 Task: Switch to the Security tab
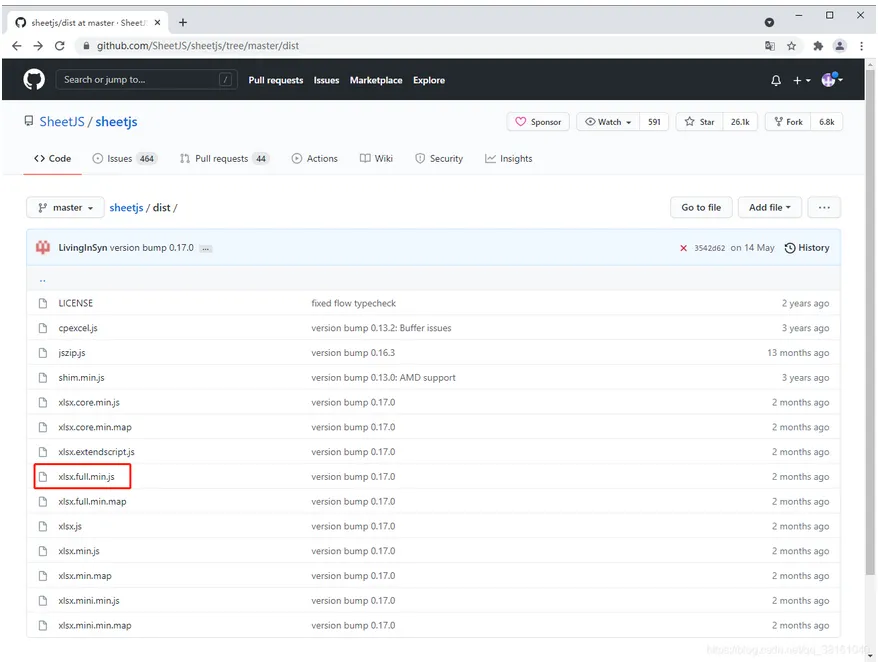(439, 158)
